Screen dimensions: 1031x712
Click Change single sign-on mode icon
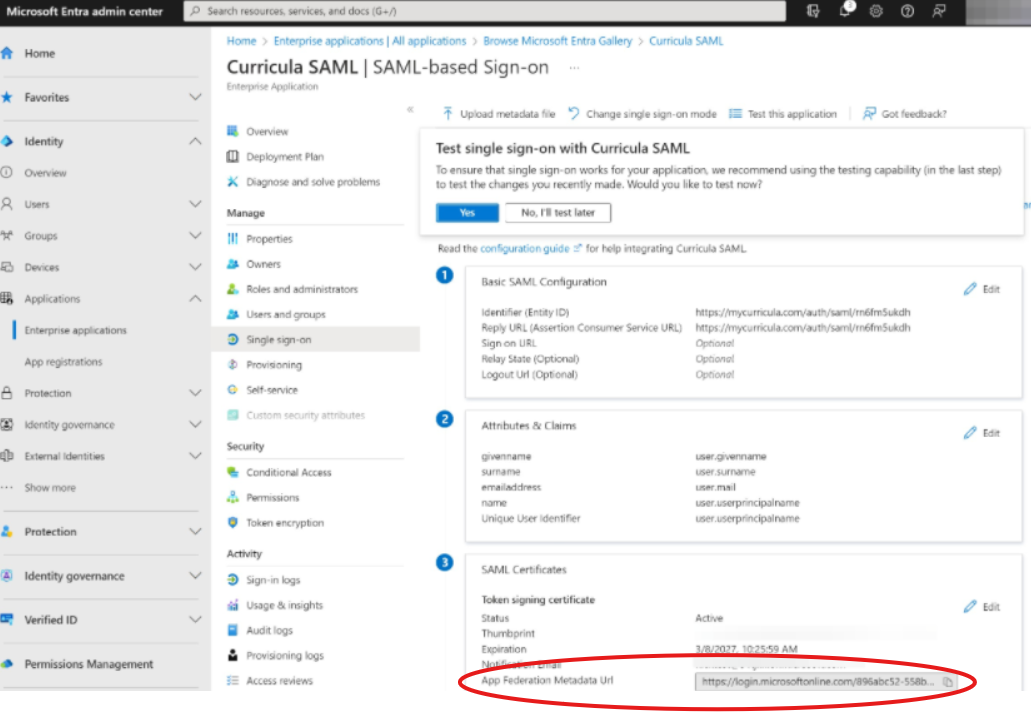pos(574,114)
